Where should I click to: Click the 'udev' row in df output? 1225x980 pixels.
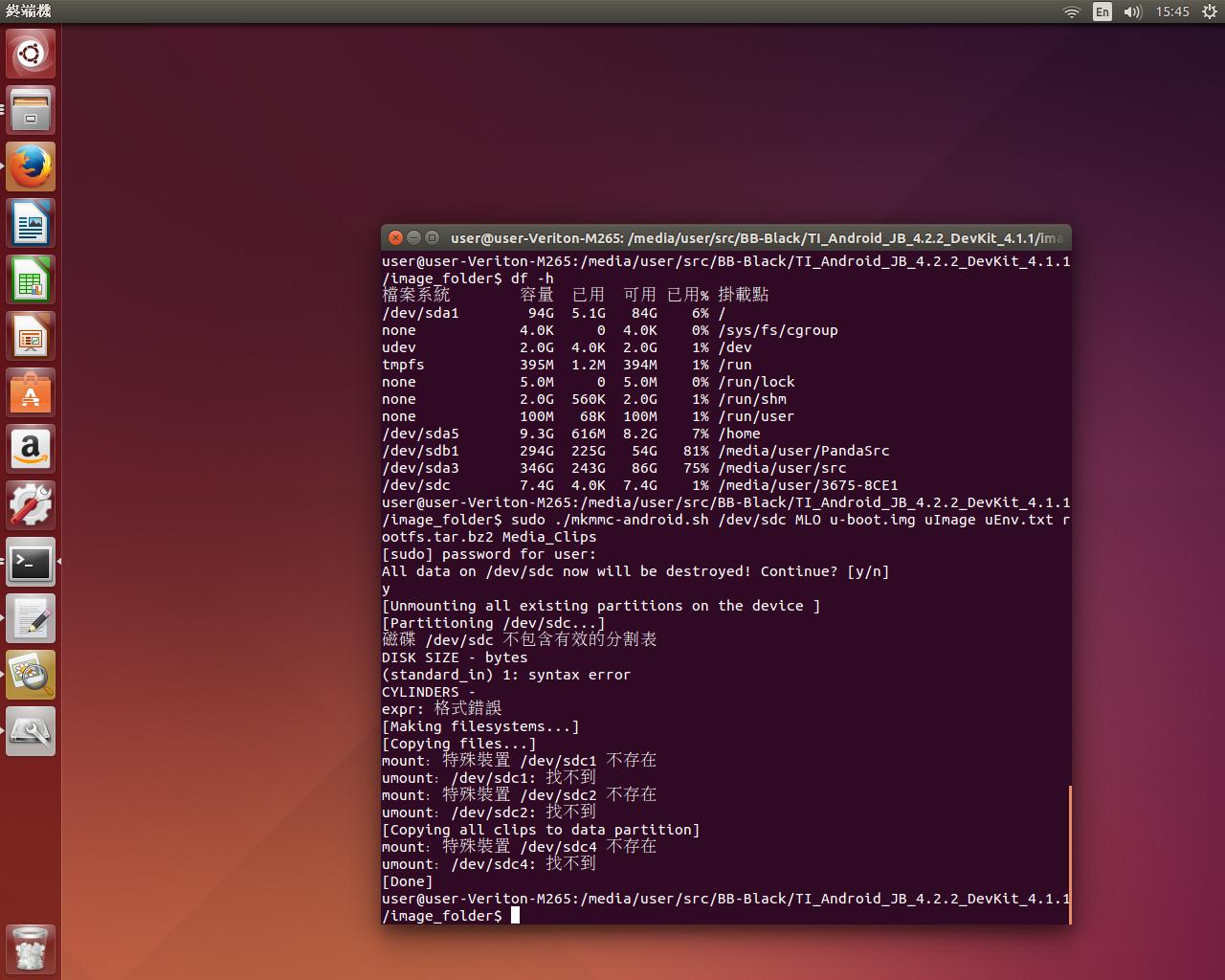[567, 347]
